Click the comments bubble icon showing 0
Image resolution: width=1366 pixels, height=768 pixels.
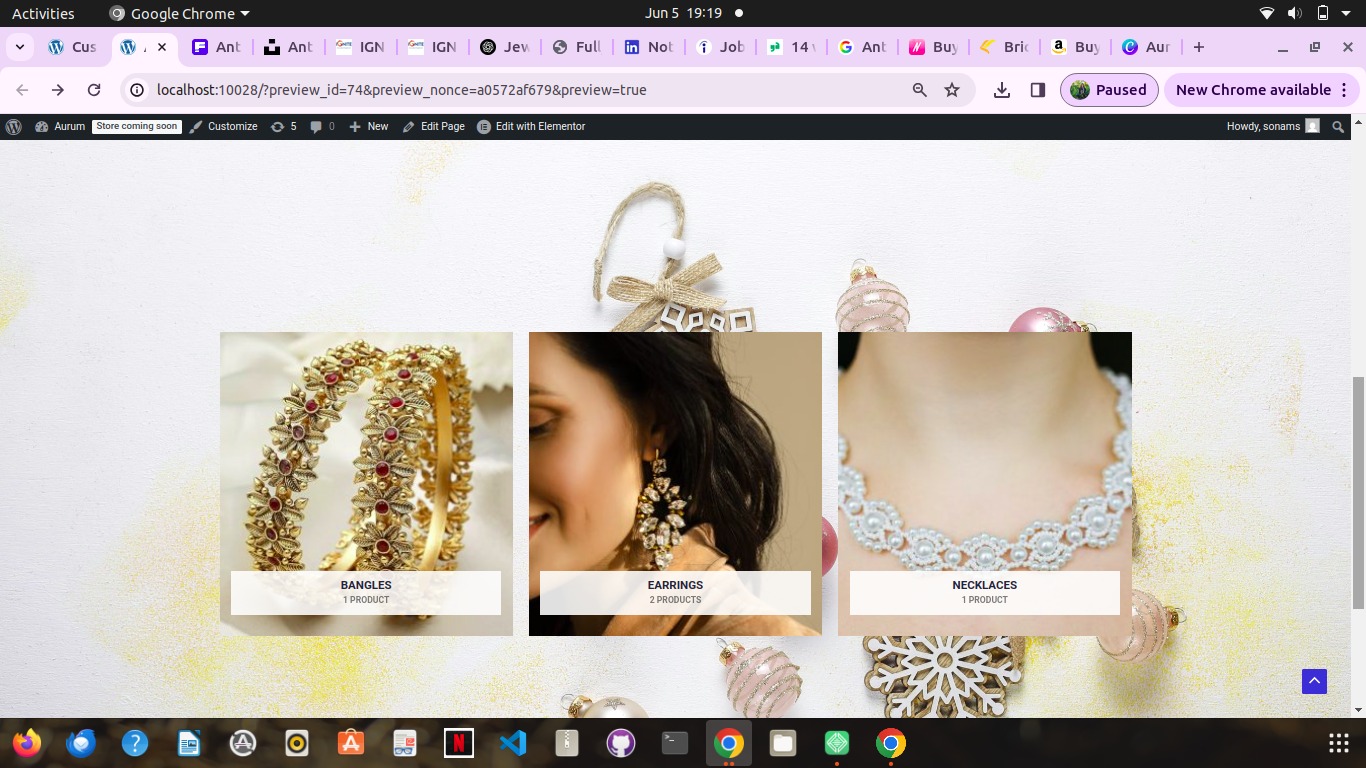316,126
